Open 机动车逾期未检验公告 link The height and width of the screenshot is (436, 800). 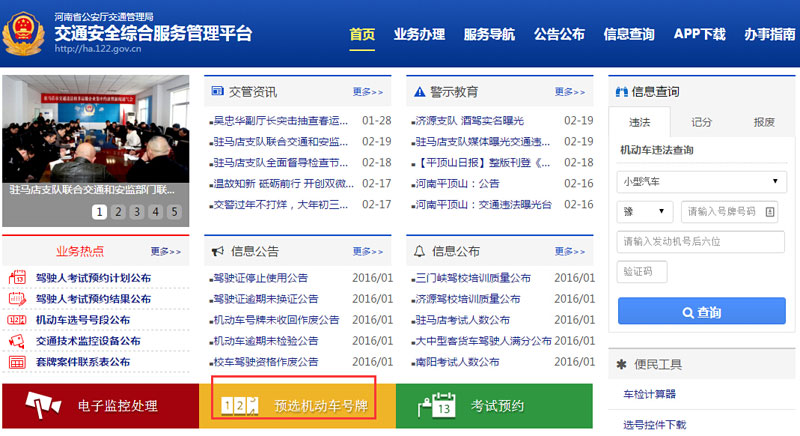pos(265,341)
